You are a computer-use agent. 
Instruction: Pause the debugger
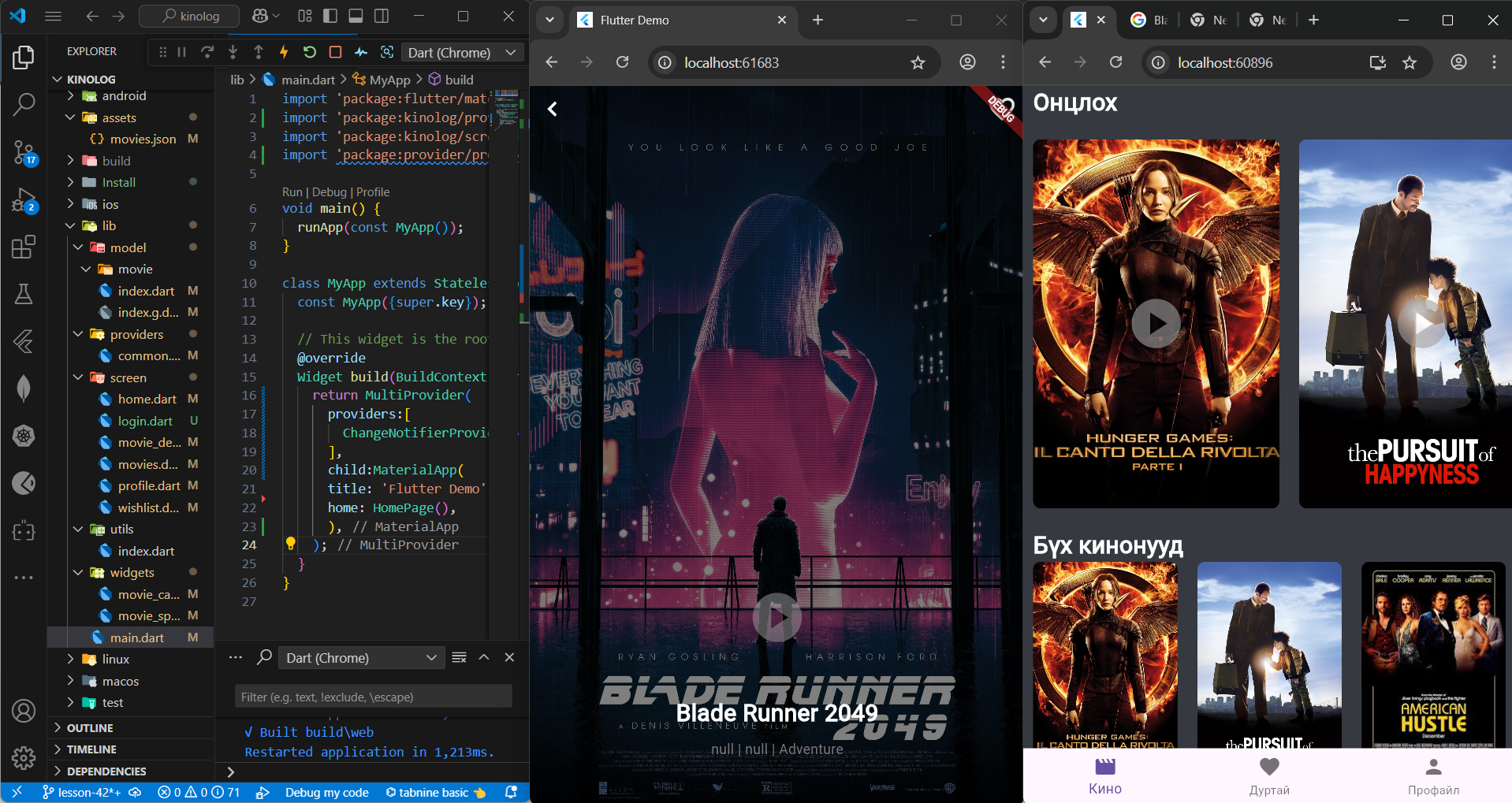181,52
